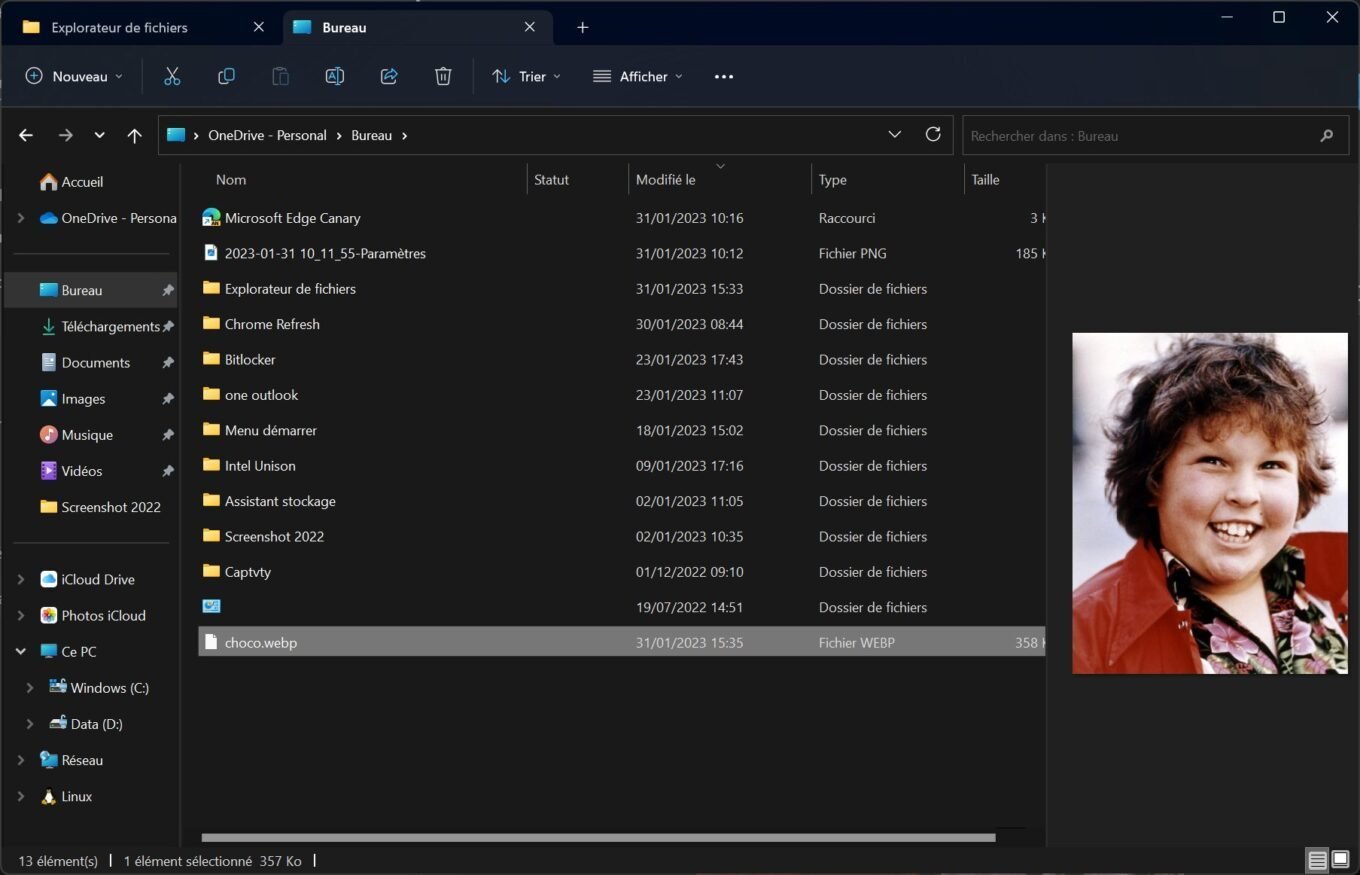Open the Afficher view dropdown
Screen dimensions: 1360x875
(x=637, y=76)
